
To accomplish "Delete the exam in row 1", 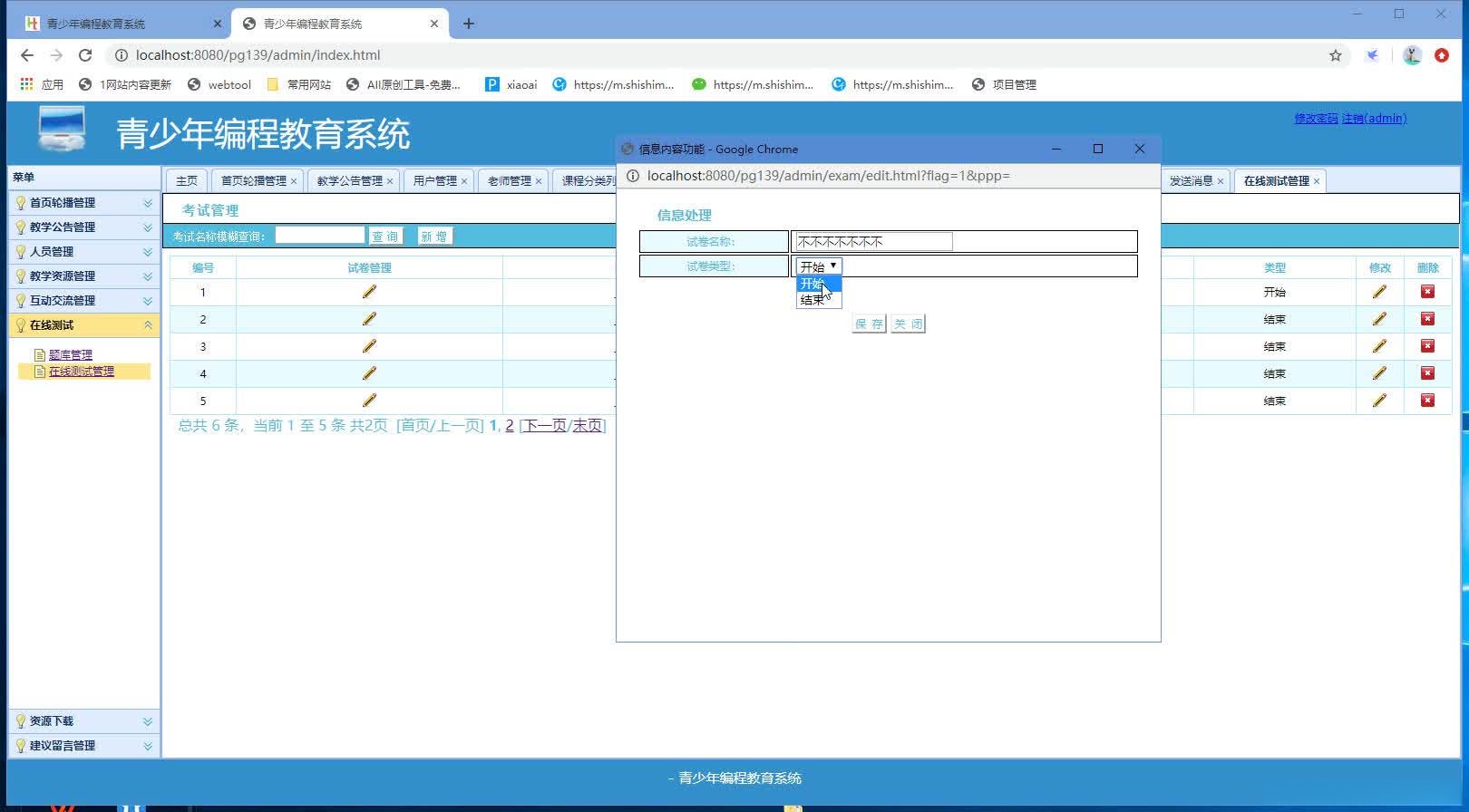I will coord(1427,292).
